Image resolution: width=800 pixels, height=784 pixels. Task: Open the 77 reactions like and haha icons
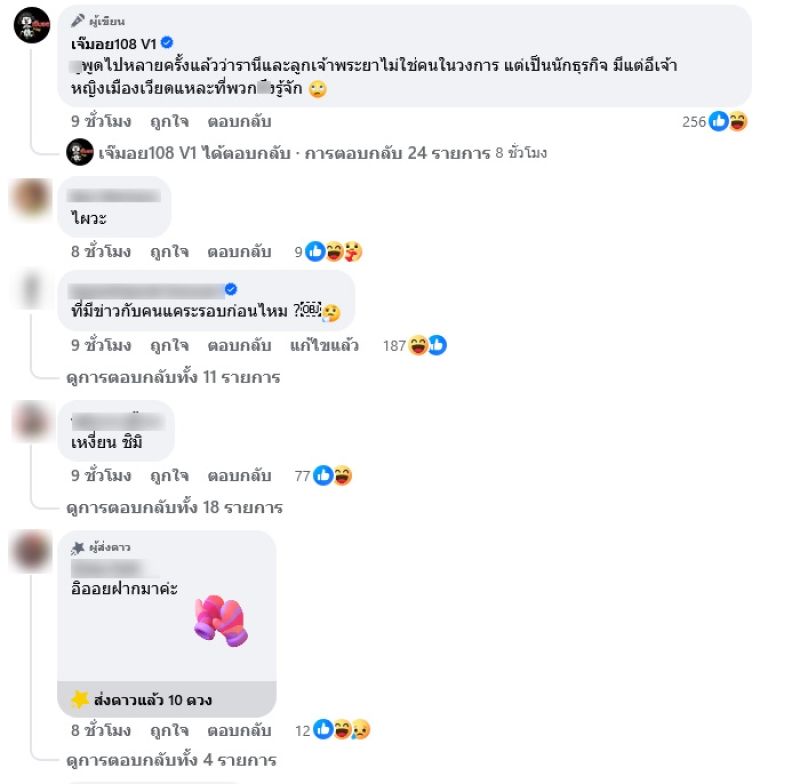point(333,475)
